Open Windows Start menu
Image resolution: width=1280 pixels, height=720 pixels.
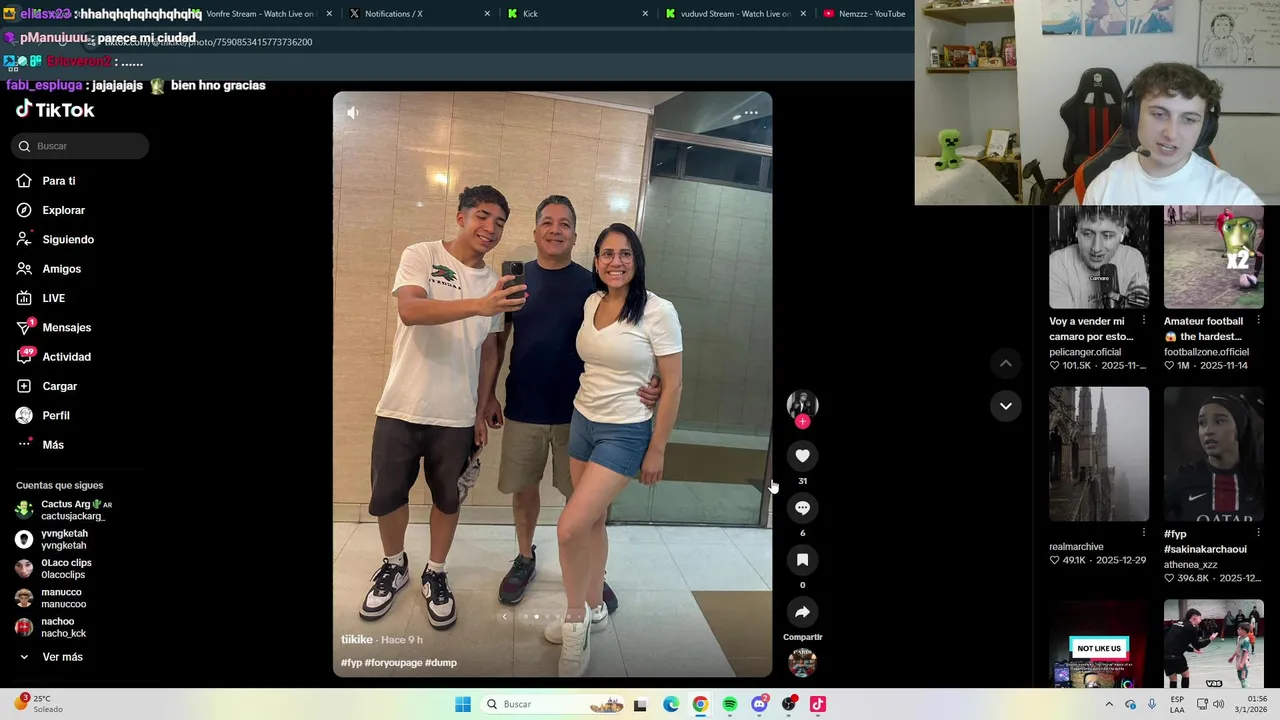463,704
